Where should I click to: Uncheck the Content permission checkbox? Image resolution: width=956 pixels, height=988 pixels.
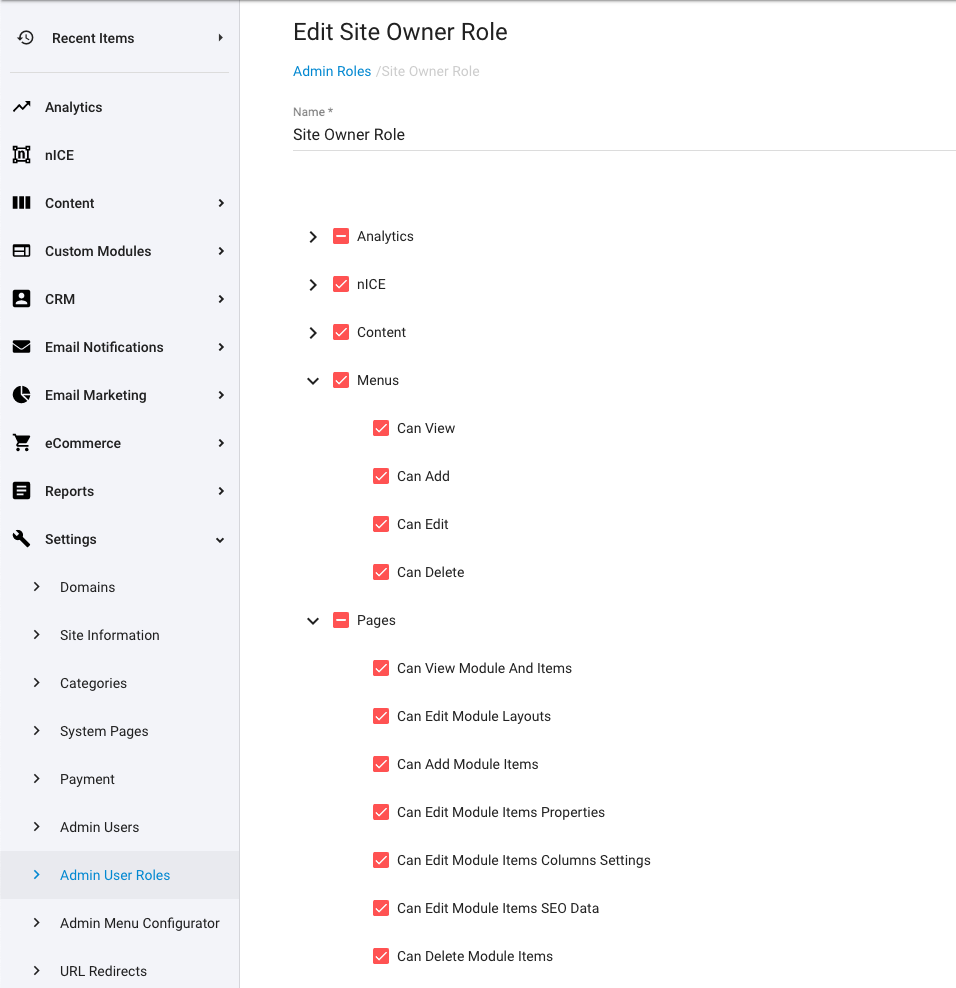pyautogui.click(x=341, y=332)
